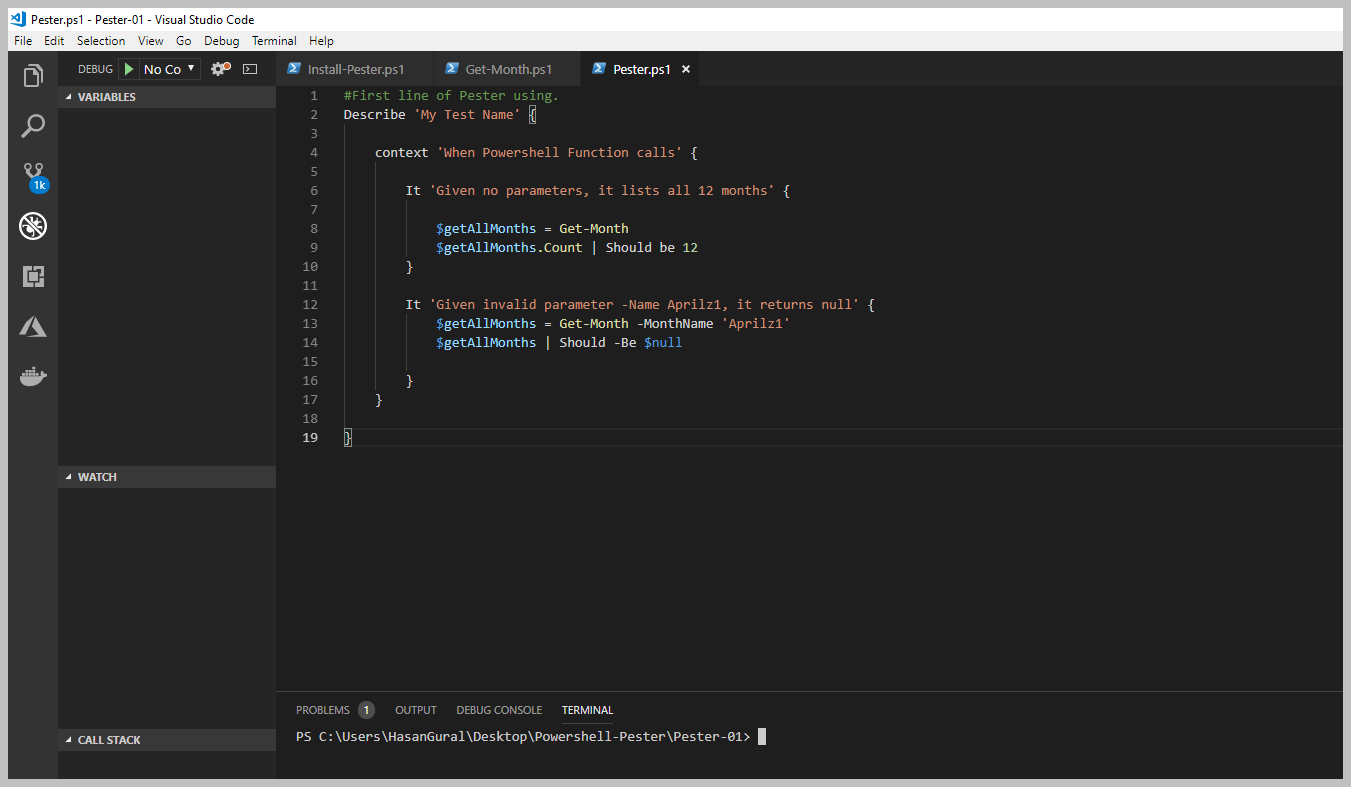Click string 'When Powershell Function calls'
This screenshot has width=1351, height=787.
click(559, 152)
